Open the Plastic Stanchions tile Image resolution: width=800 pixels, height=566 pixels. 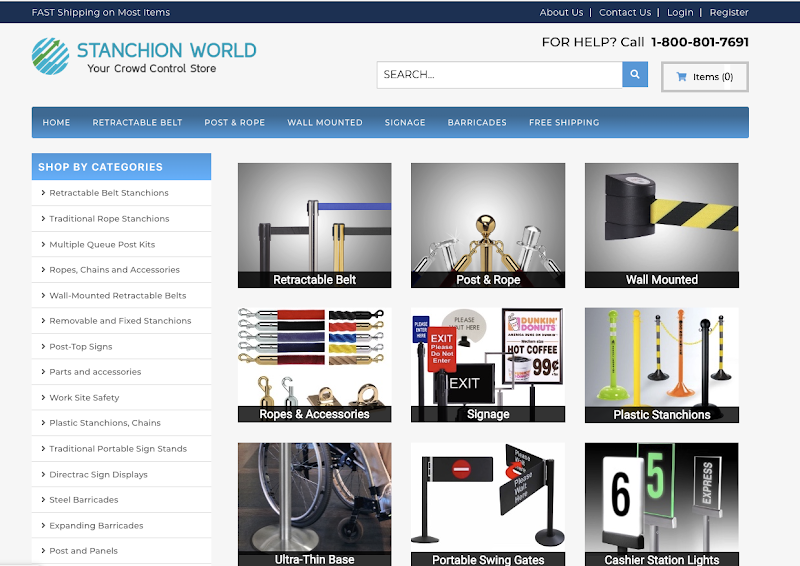point(662,365)
